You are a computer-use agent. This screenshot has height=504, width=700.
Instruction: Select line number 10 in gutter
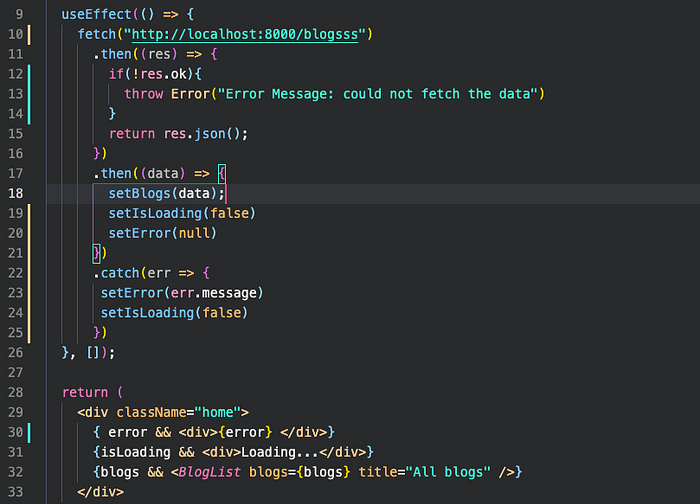coord(16,34)
